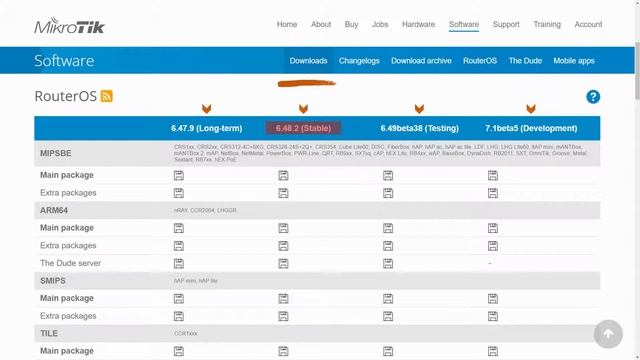Open the Mobile apps tab

574,61
